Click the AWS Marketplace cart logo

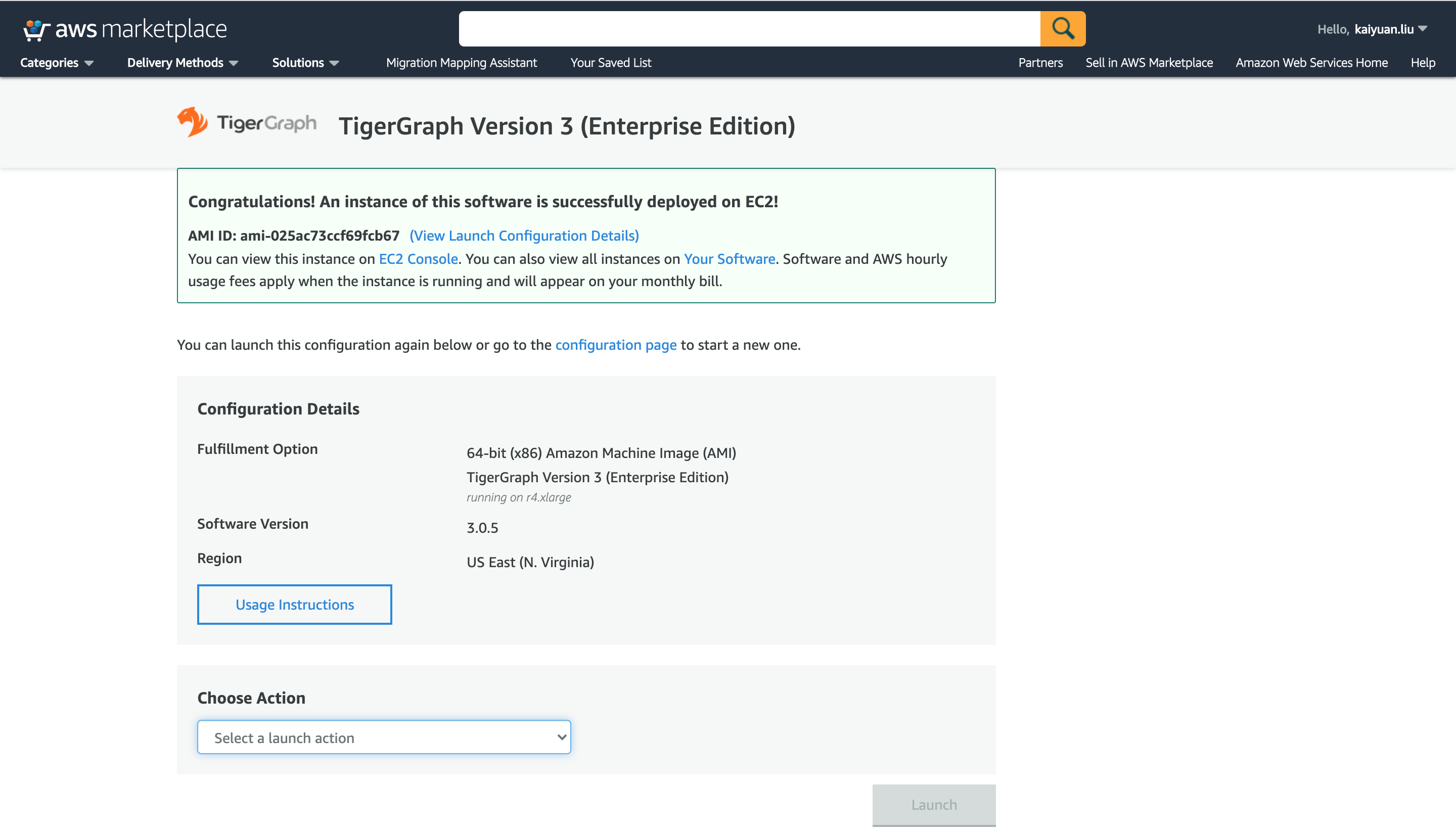point(34,28)
